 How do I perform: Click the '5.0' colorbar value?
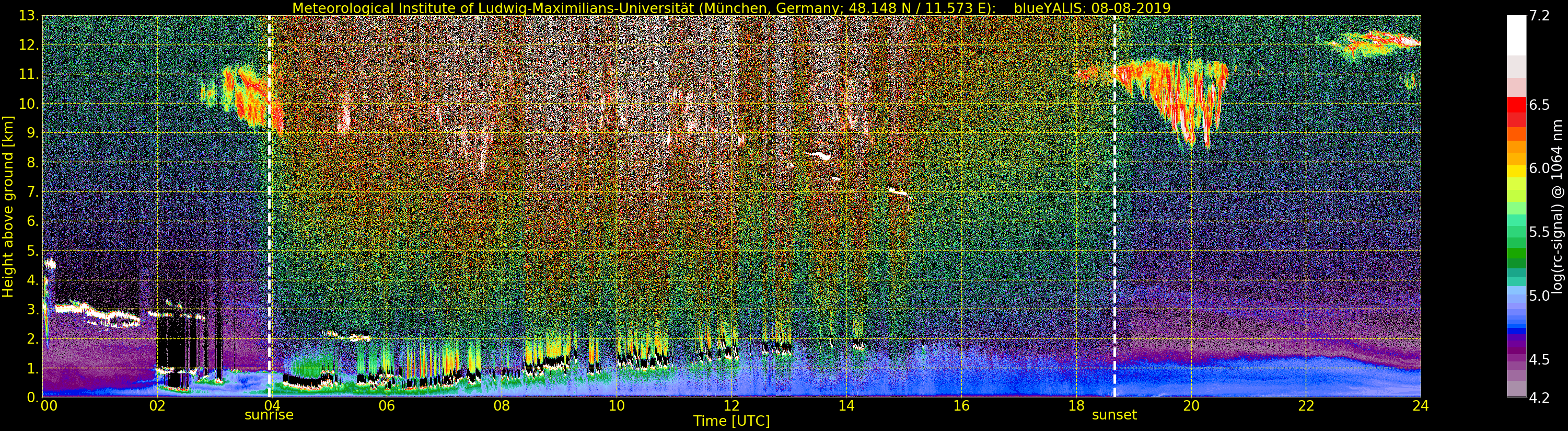click(x=1539, y=296)
